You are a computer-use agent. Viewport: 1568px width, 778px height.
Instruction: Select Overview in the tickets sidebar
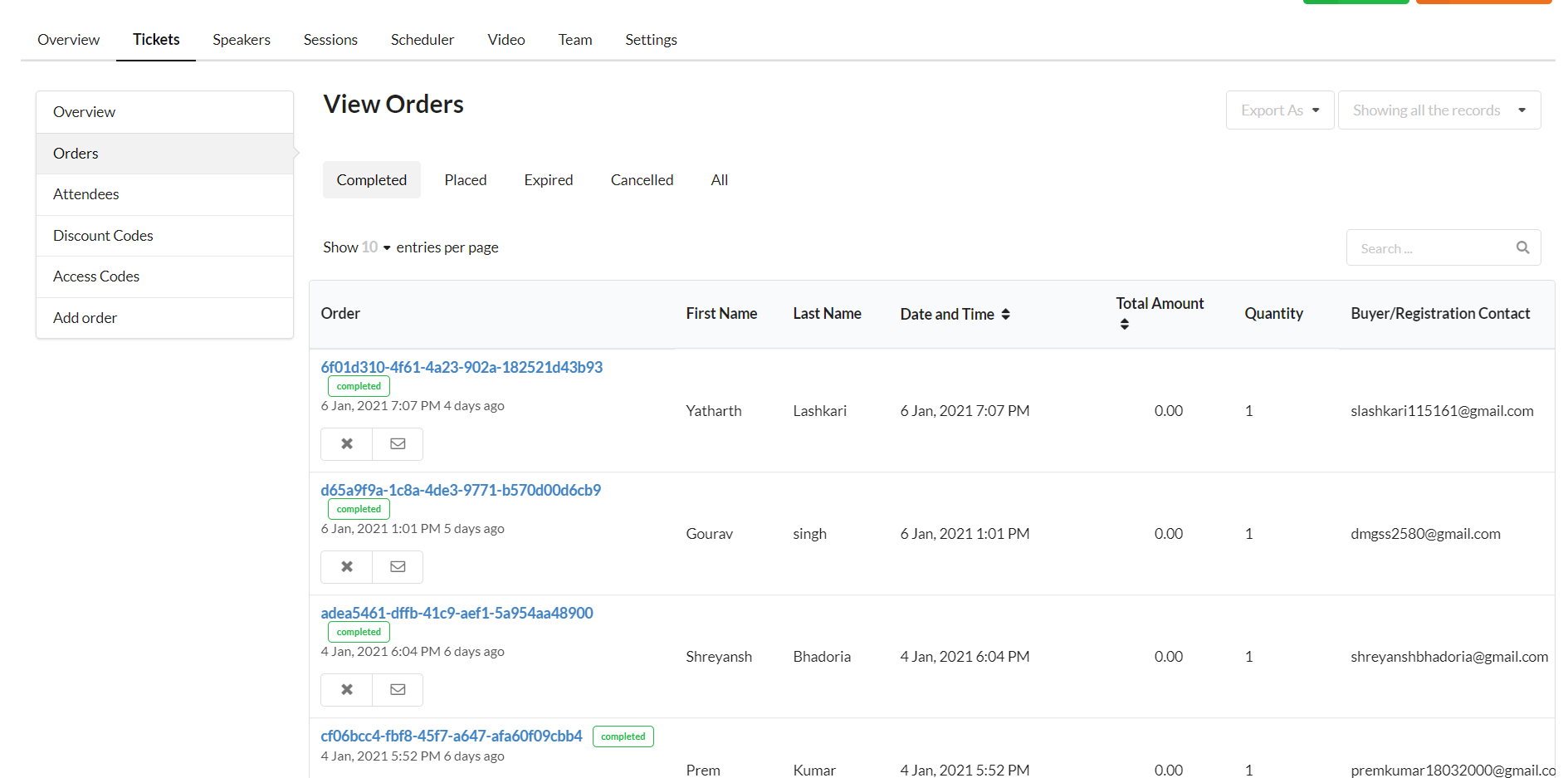click(x=164, y=112)
